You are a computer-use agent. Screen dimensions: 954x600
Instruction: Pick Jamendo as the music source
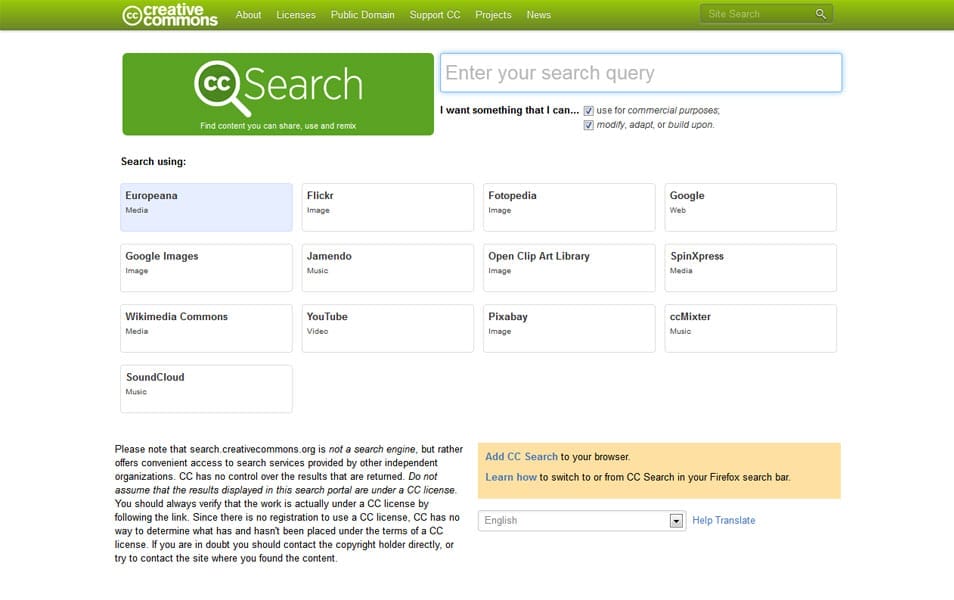[x=387, y=267]
